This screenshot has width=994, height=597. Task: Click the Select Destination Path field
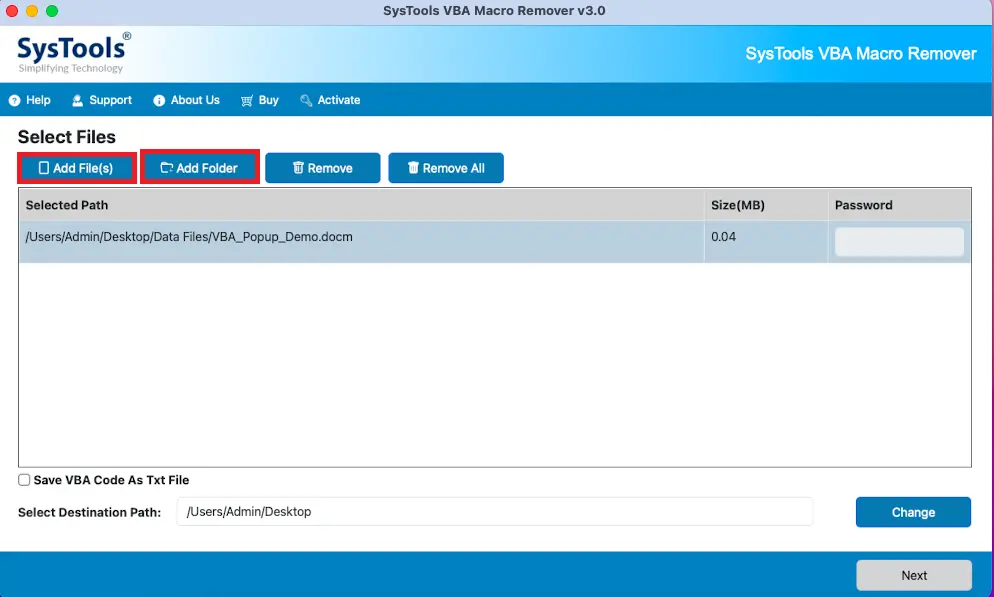494,512
